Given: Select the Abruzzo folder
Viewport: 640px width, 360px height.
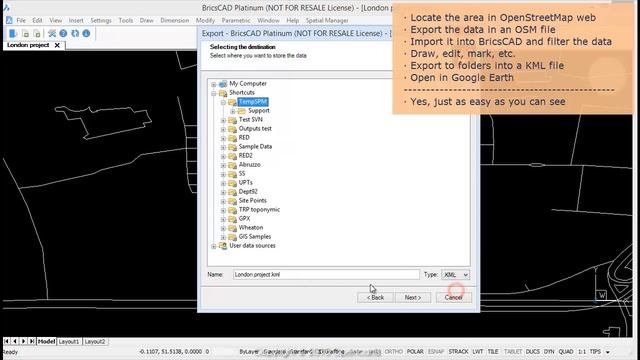Looking at the screenshot, I should click(x=249, y=164).
